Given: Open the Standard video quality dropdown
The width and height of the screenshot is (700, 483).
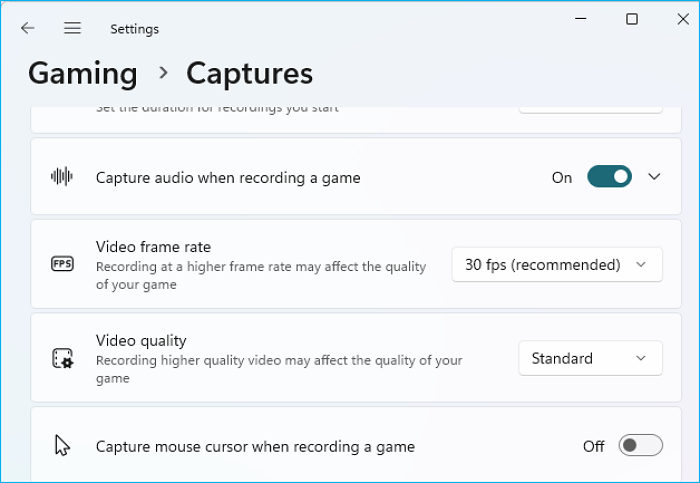Looking at the screenshot, I should [590, 358].
